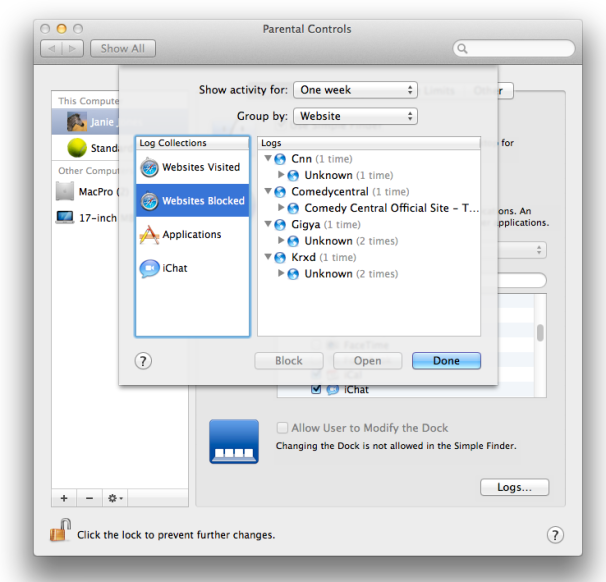Image resolution: width=606 pixels, height=582 pixels.
Task: Click the toolbar search field
Action: pos(514,49)
